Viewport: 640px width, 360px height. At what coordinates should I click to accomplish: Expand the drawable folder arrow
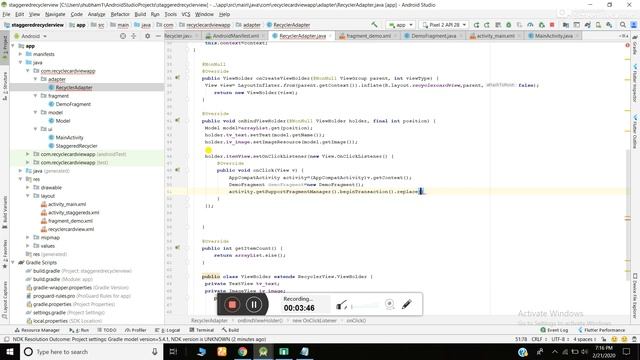point(28,187)
